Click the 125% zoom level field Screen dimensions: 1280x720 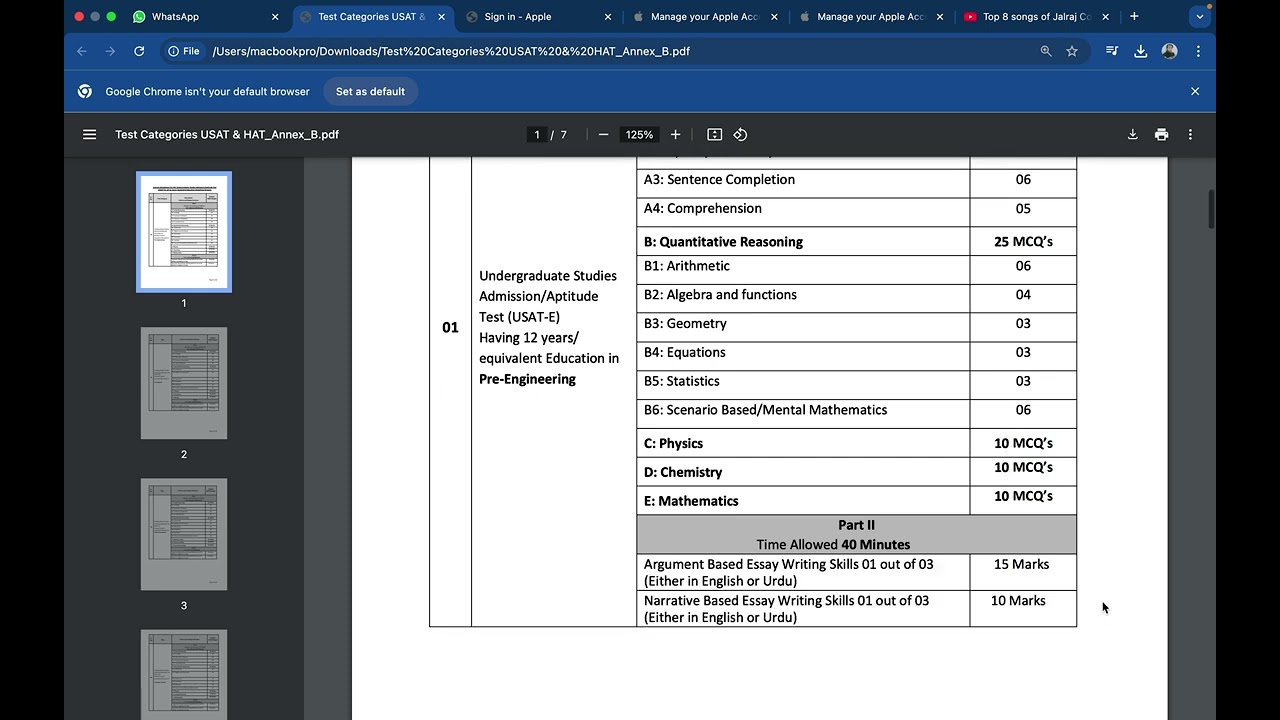point(639,134)
